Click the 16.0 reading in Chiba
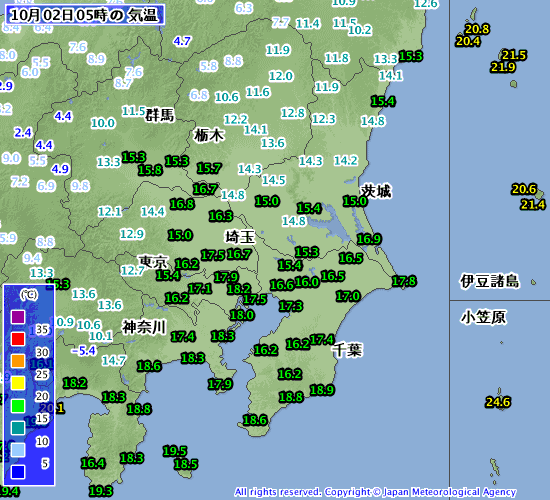 coord(307,282)
